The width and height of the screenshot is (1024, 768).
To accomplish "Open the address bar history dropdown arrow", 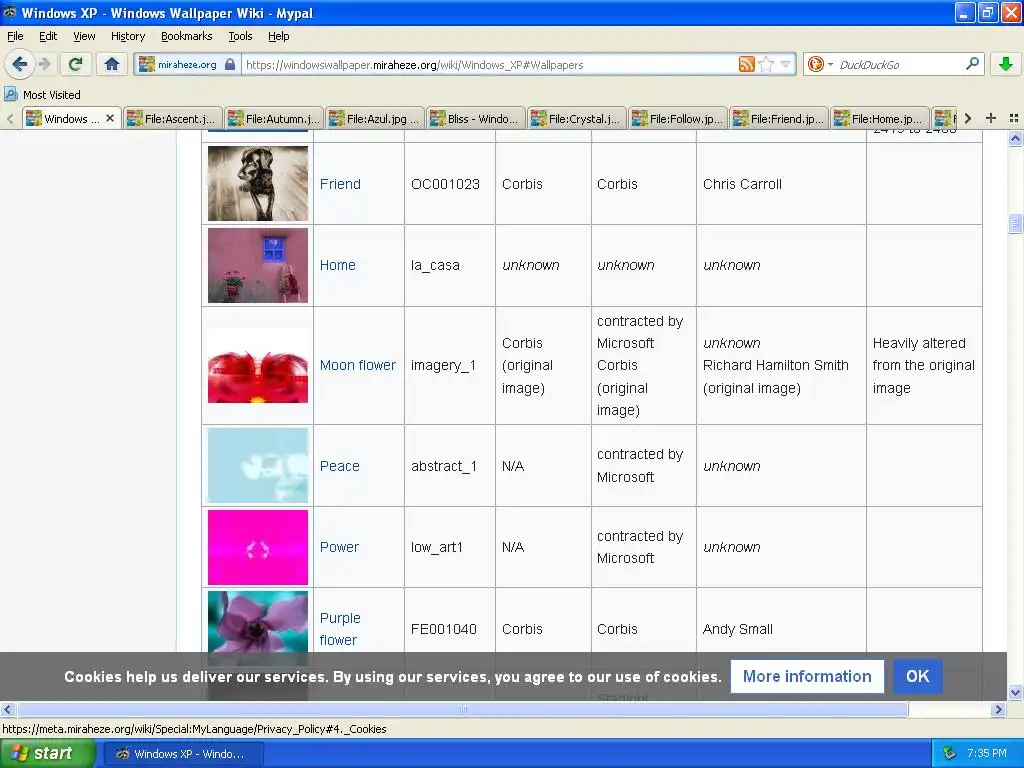I will point(786,64).
